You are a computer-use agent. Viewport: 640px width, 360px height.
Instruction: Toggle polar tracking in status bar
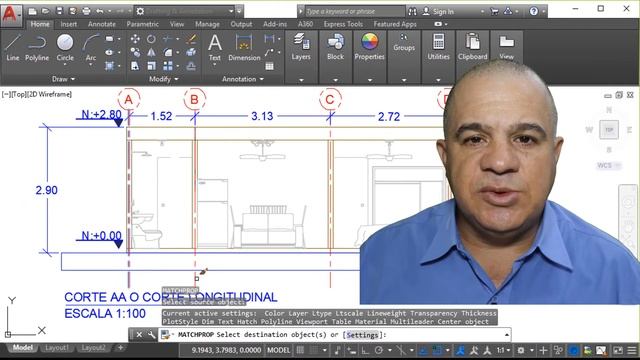[x=379, y=350]
